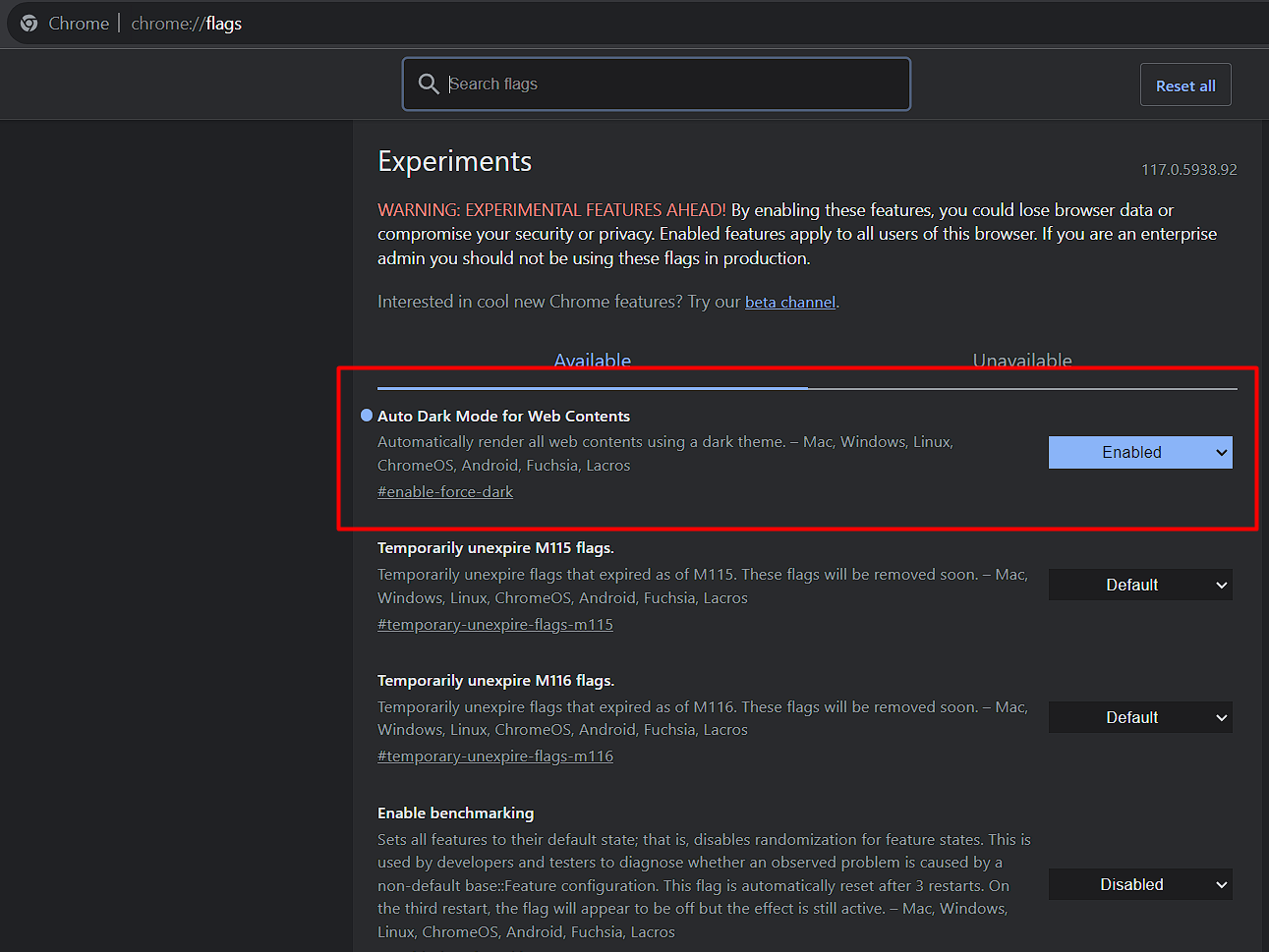Click the chevron arrow on the Enabled dropdown
Image resolution: width=1269 pixels, height=952 pixels.
[x=1221, y=453]
